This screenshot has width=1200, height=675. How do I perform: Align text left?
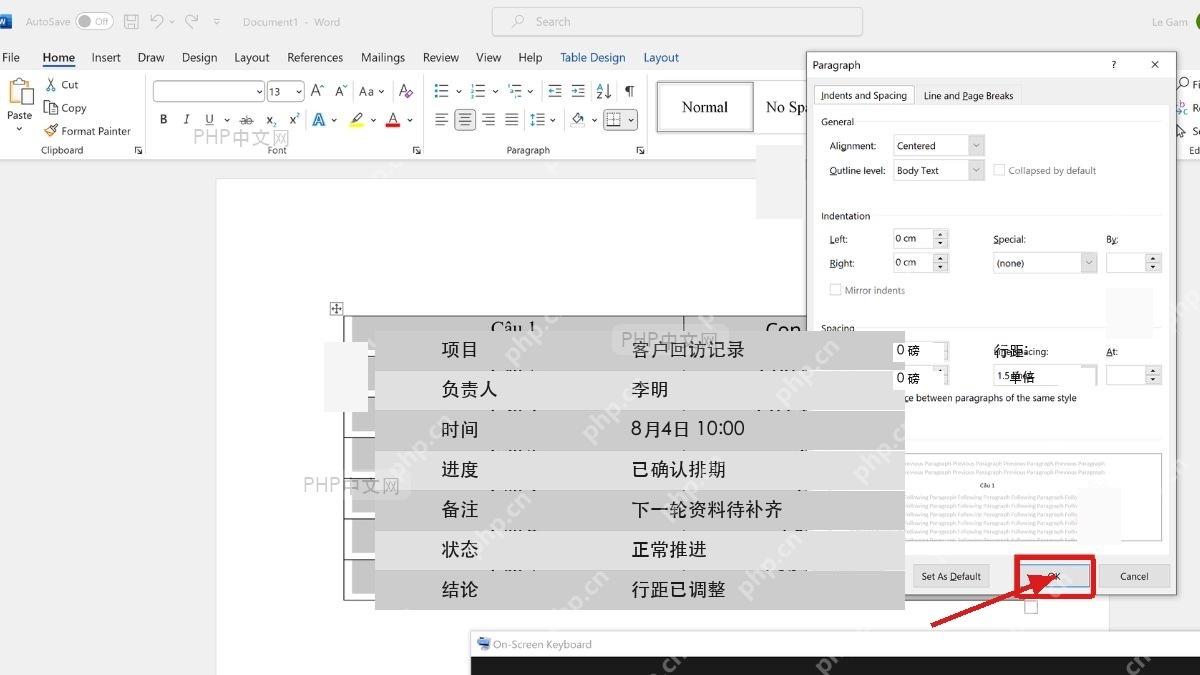(x=441, y=120)
